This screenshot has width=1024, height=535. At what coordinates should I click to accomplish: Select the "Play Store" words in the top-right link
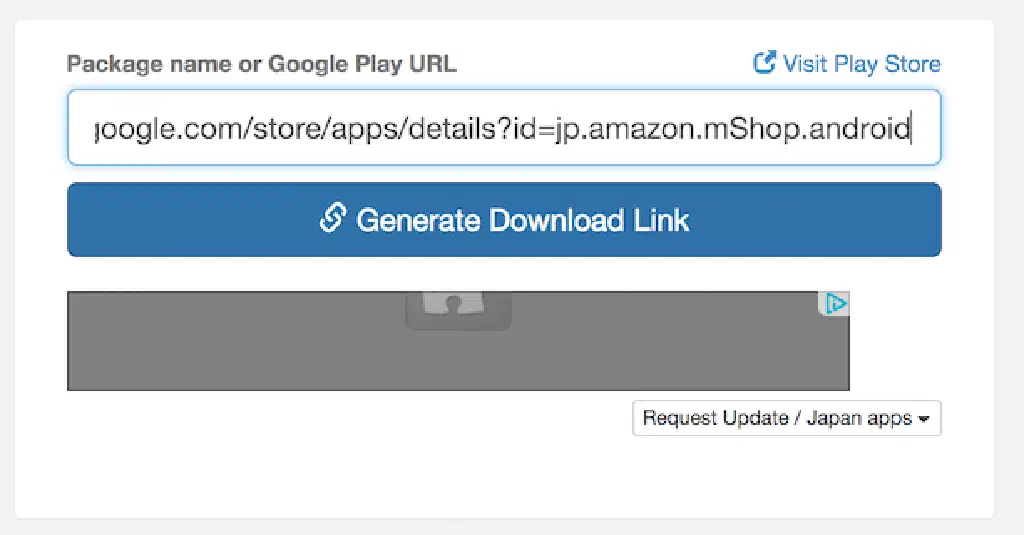[x=887, y=64]
